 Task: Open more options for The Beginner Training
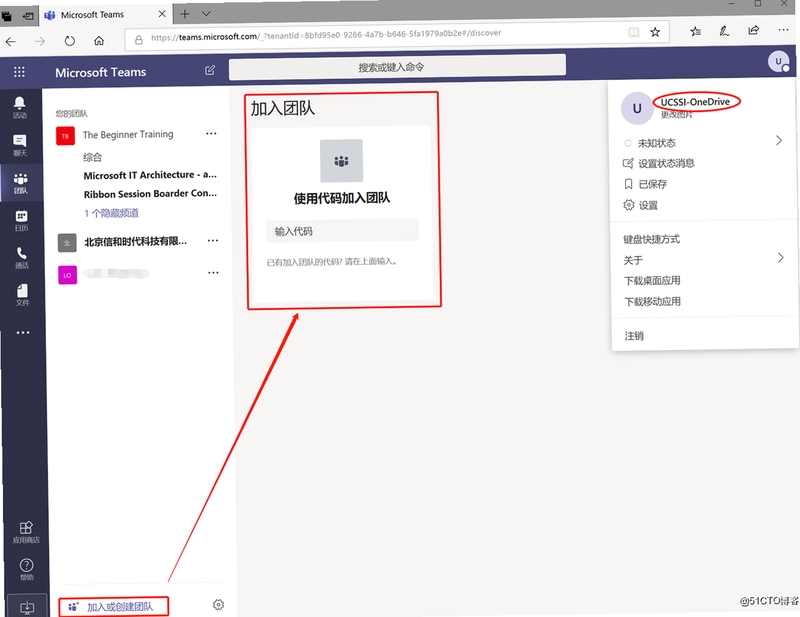tap(211, 134)
